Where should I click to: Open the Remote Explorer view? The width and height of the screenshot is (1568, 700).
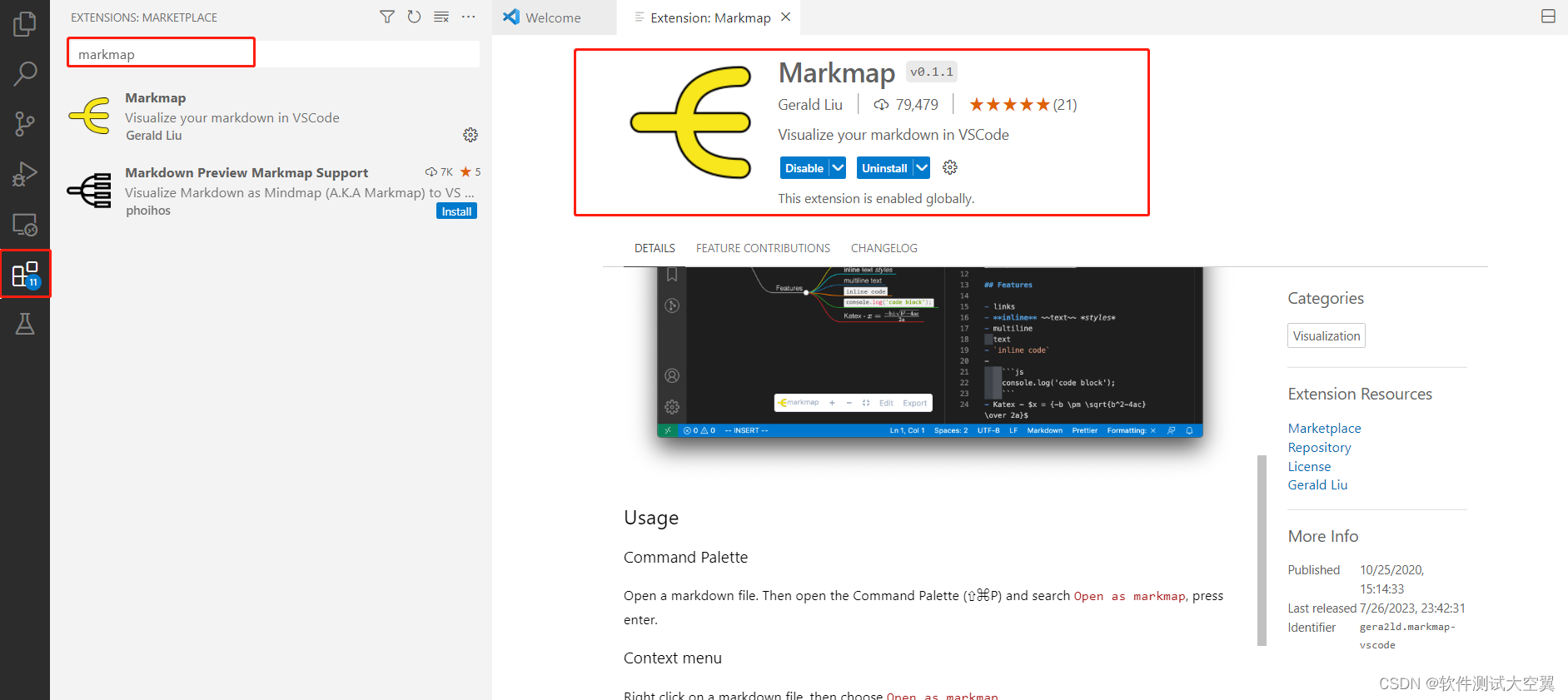pos(25,224)
